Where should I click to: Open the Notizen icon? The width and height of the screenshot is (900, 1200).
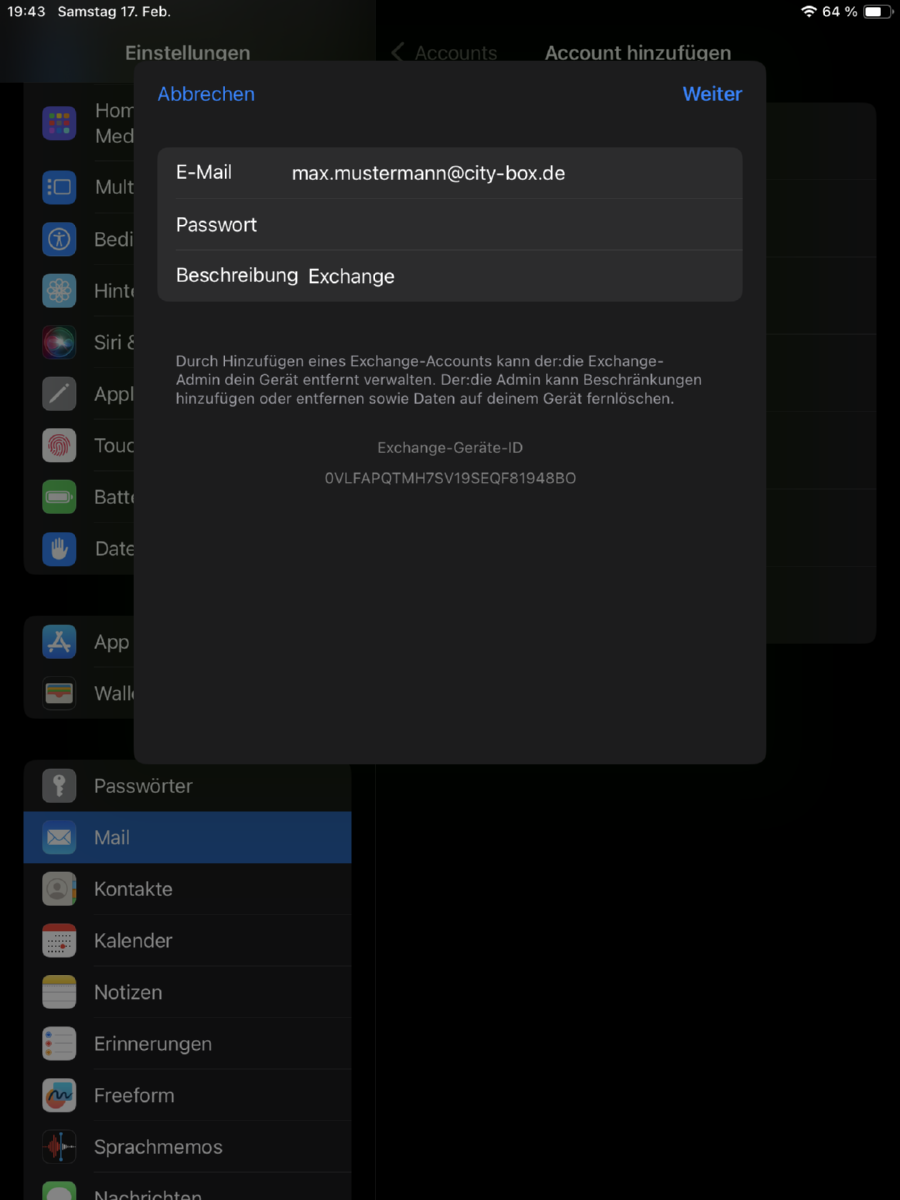(59, 992)
